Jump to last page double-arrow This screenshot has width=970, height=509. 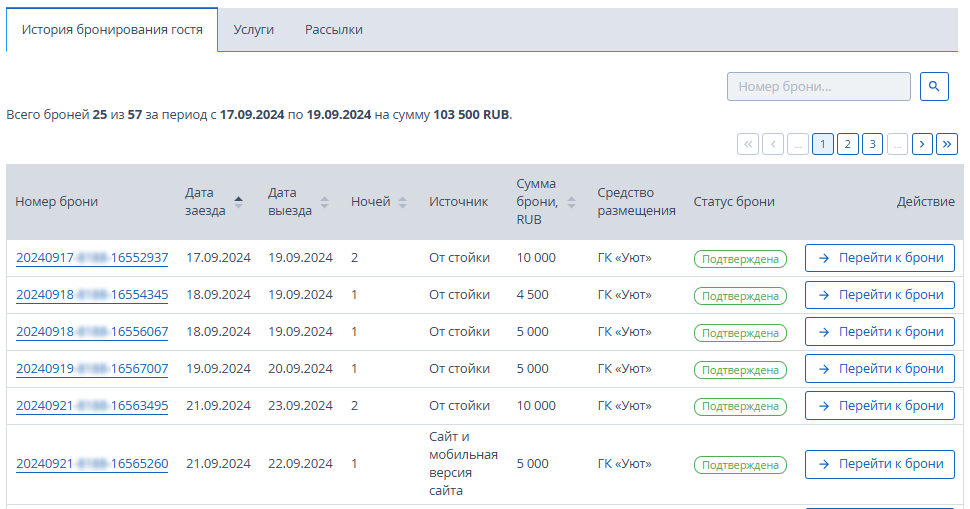click(x=946, y=144)
